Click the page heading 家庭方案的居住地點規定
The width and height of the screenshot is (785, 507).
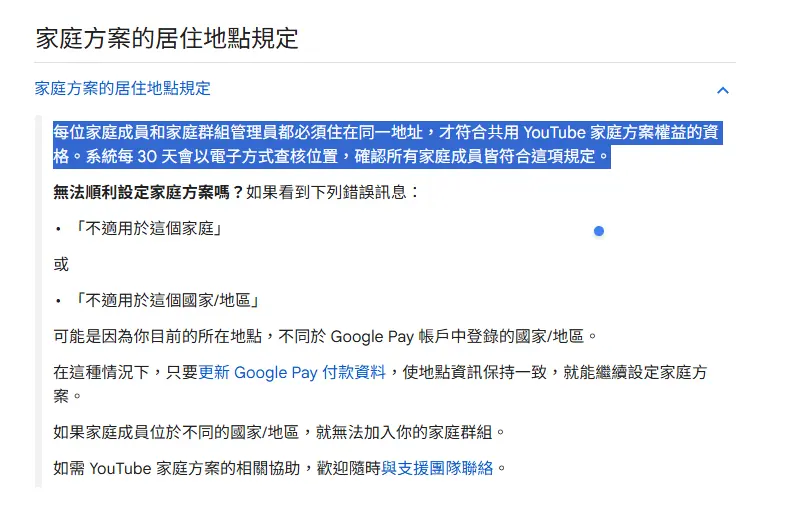tap(167, 39)
